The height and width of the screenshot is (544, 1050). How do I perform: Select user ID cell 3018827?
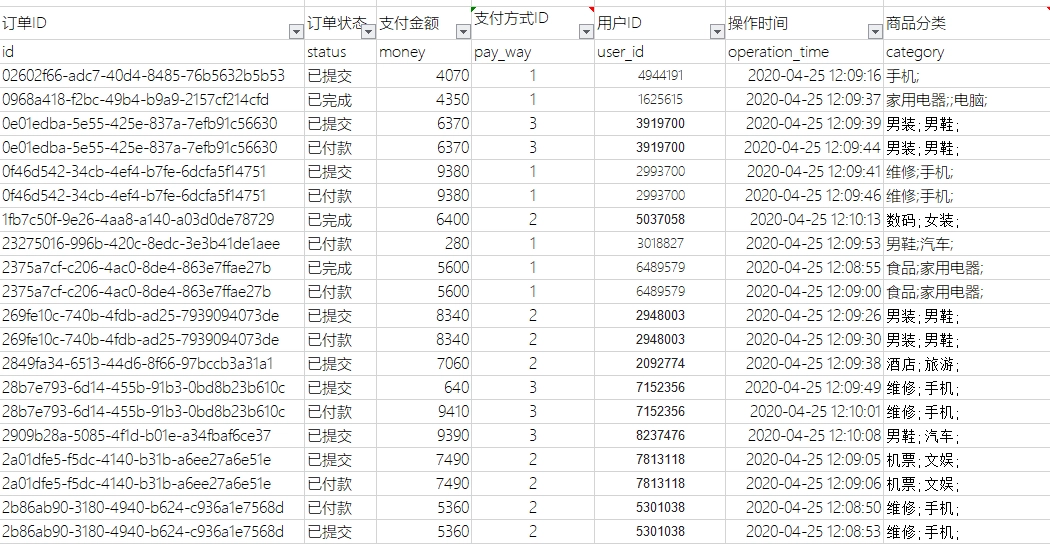660,244
